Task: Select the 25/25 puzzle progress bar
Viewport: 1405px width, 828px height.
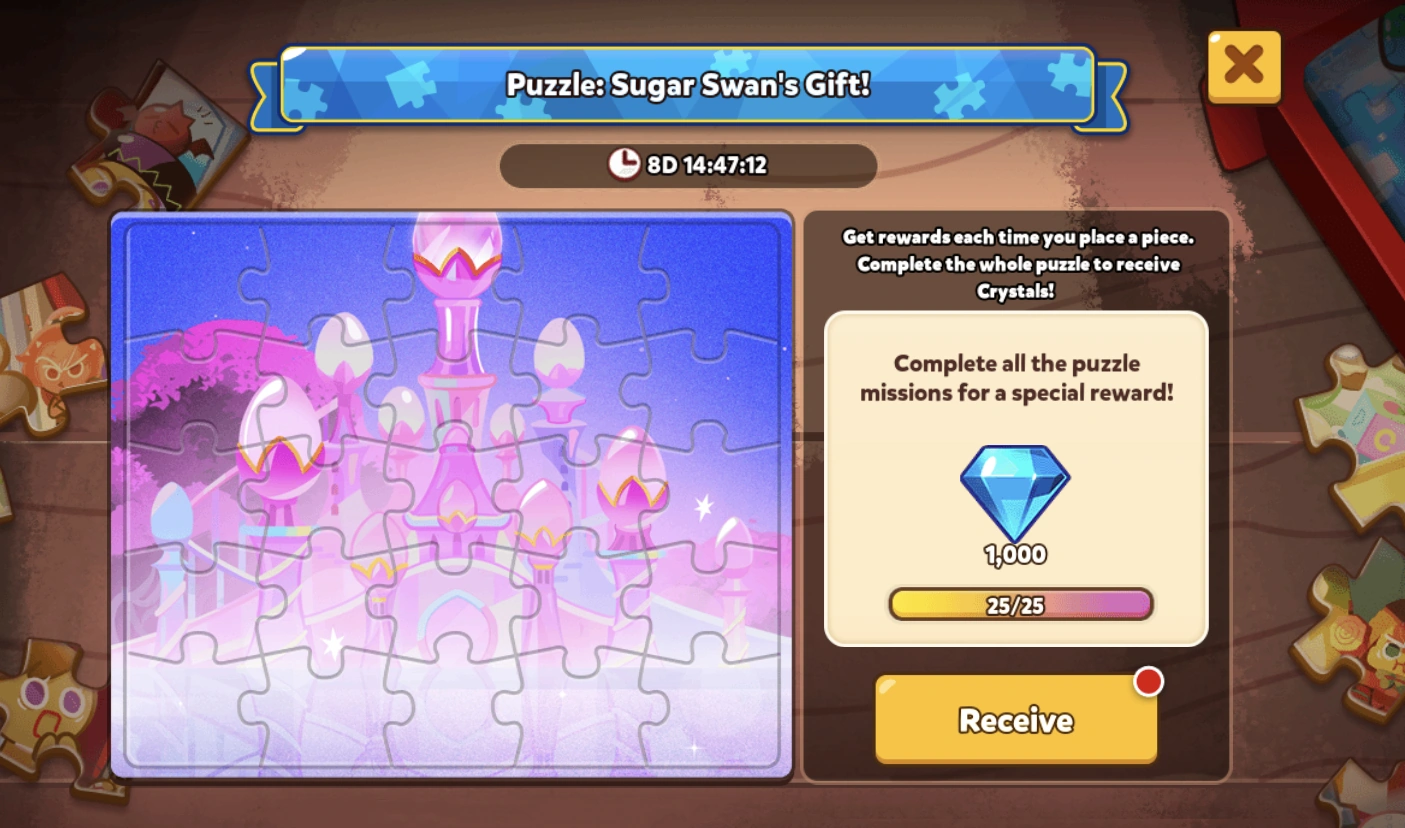Action: pyautogui.click(x=1021, y=605)
